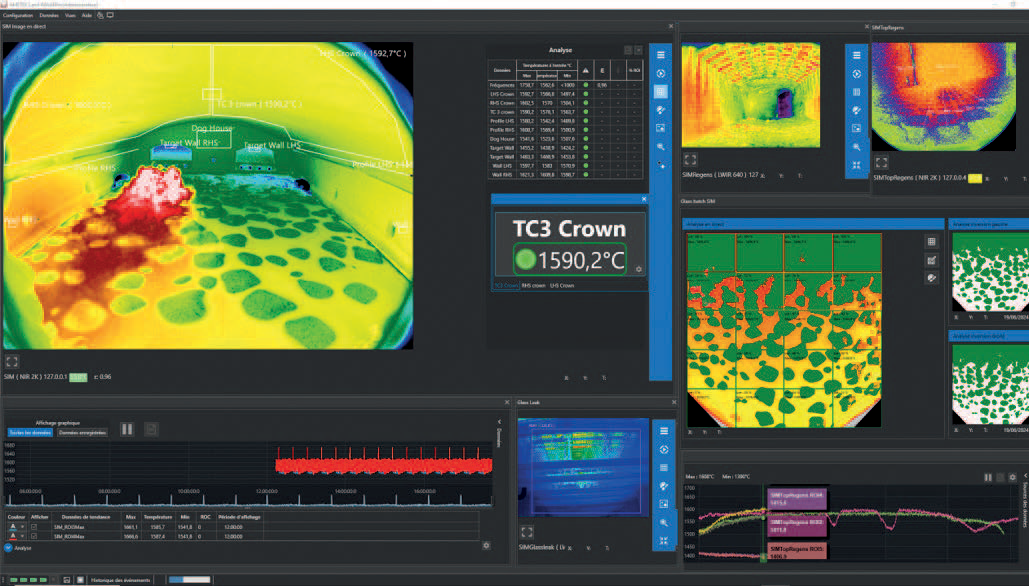
Task: Select the 'Données enregistrées' display toggle
Action: tap(82, 433)
